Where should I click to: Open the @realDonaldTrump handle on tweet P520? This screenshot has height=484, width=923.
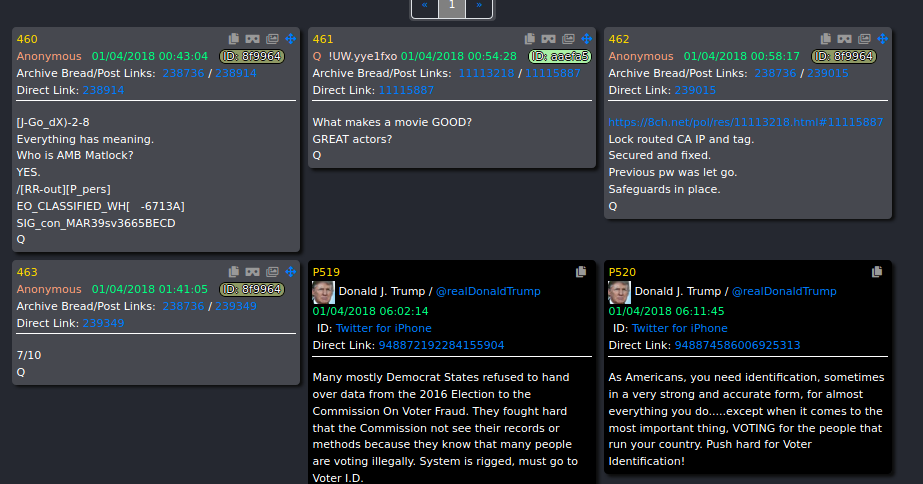(784, 291)
